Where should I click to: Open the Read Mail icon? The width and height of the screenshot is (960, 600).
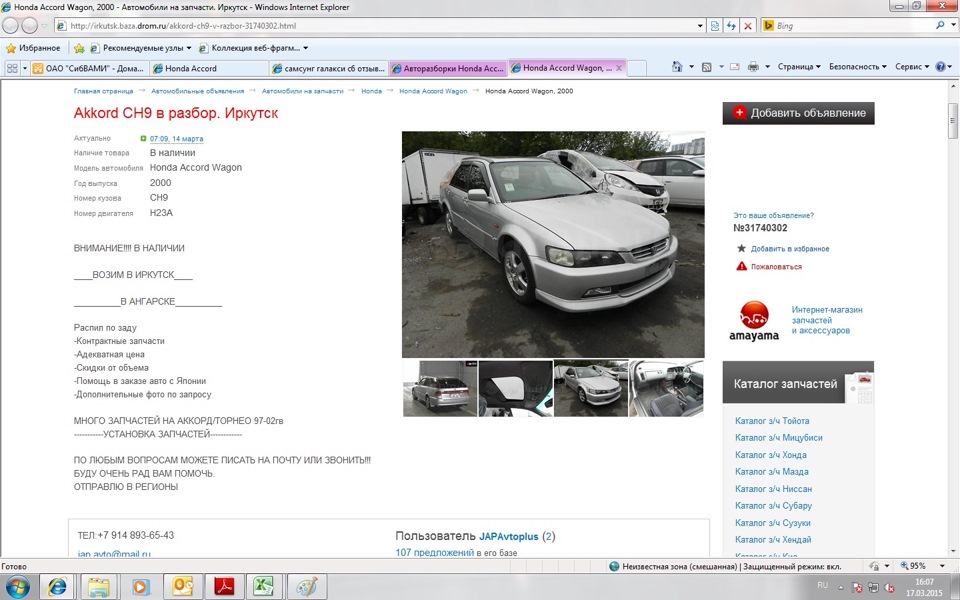[x=735, y=67]
